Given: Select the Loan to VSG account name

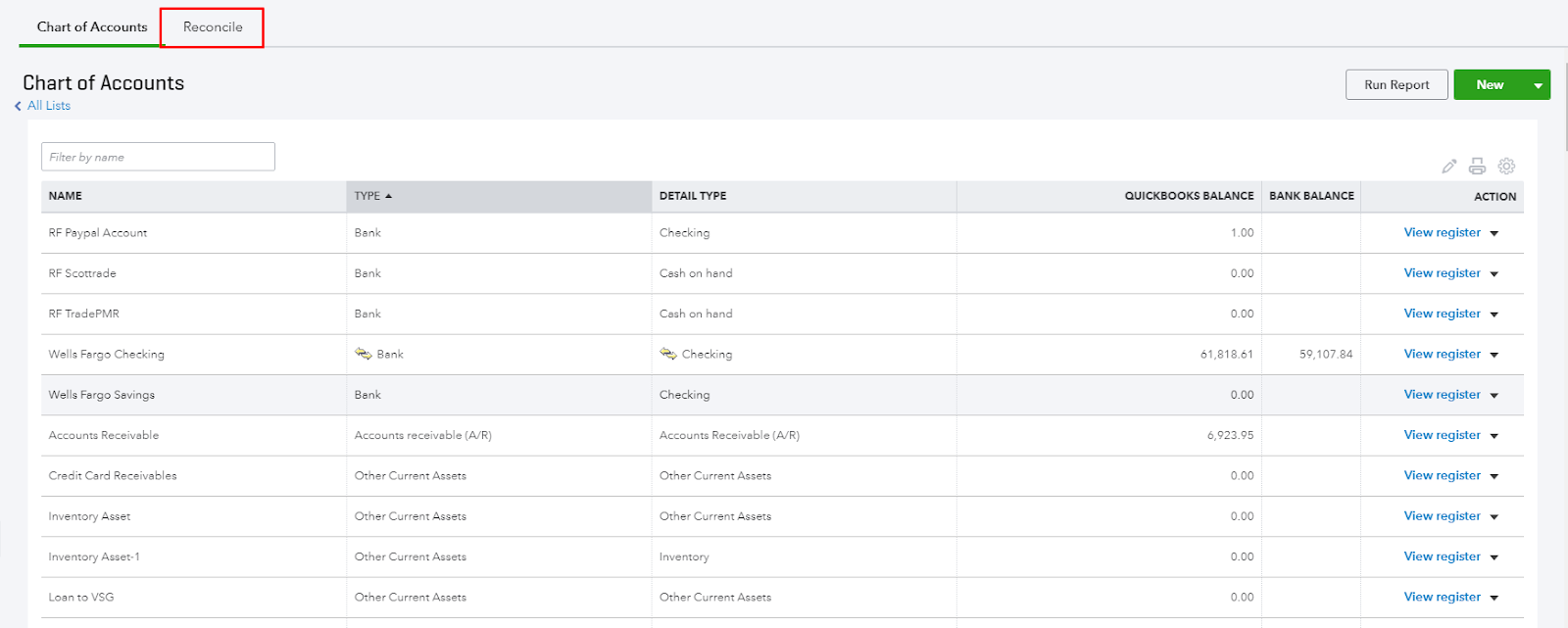Looking at the screenshot, I should coord(81,597).
